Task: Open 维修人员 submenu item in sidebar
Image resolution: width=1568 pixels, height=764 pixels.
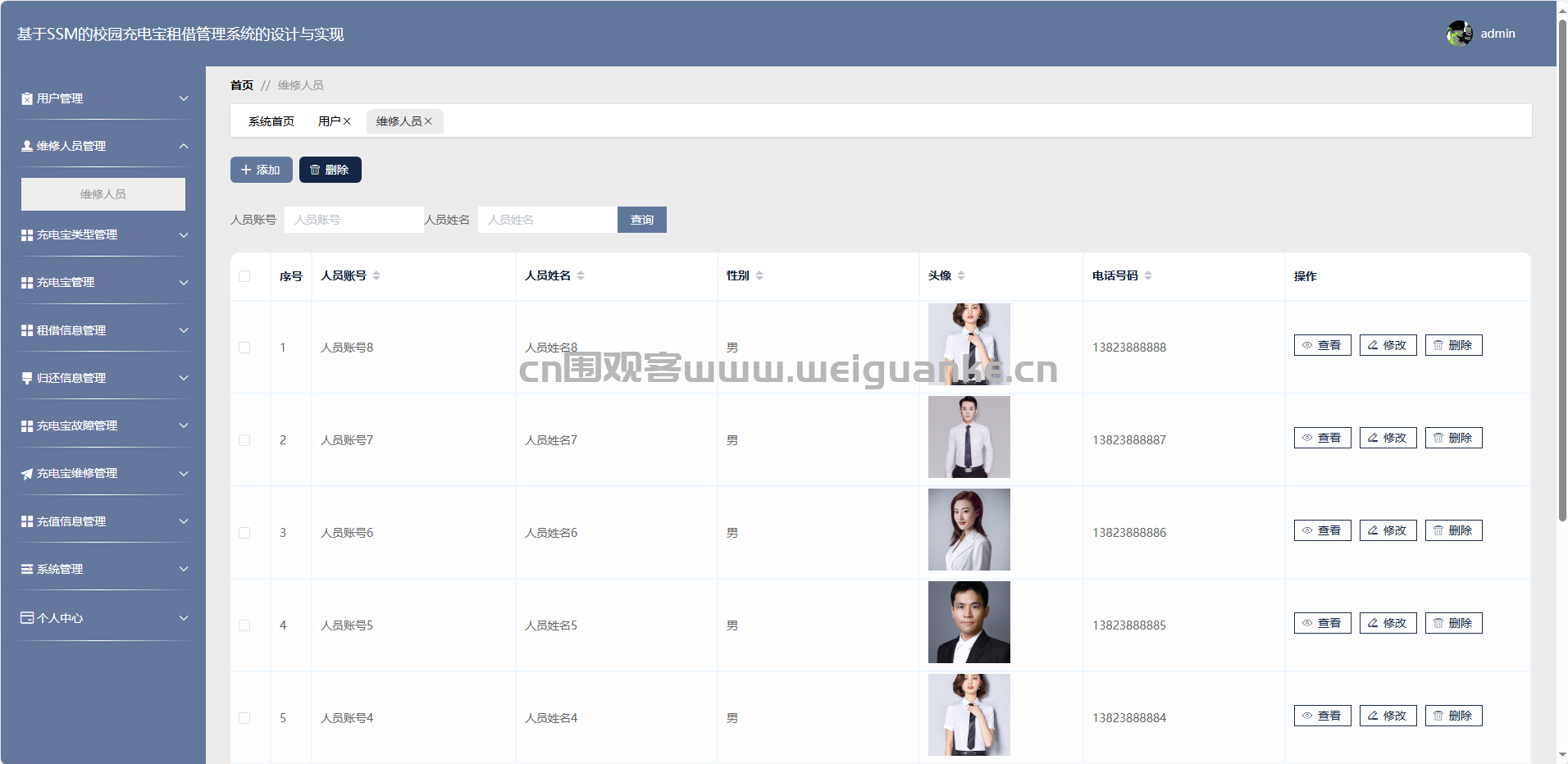Action: [x=103, y=194]
